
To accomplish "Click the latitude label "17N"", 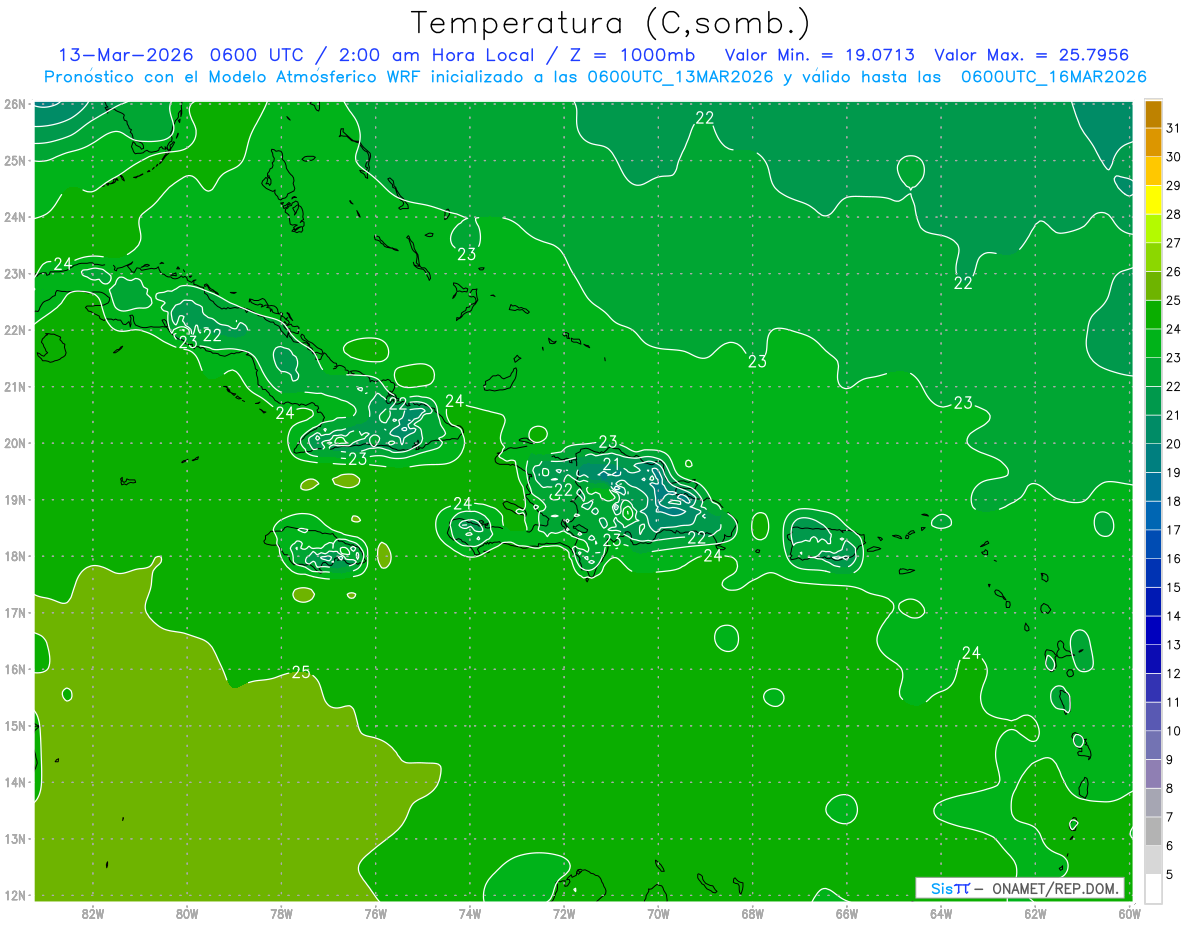I will pos(15,613).
